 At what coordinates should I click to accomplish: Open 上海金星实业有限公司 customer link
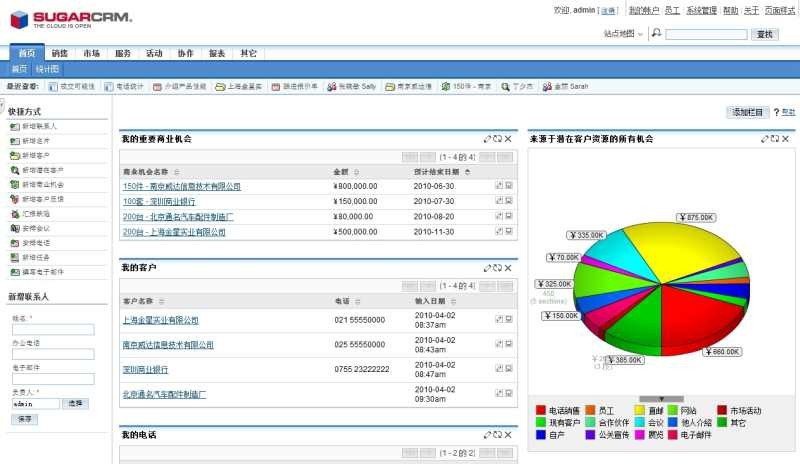tap(160, 320)
